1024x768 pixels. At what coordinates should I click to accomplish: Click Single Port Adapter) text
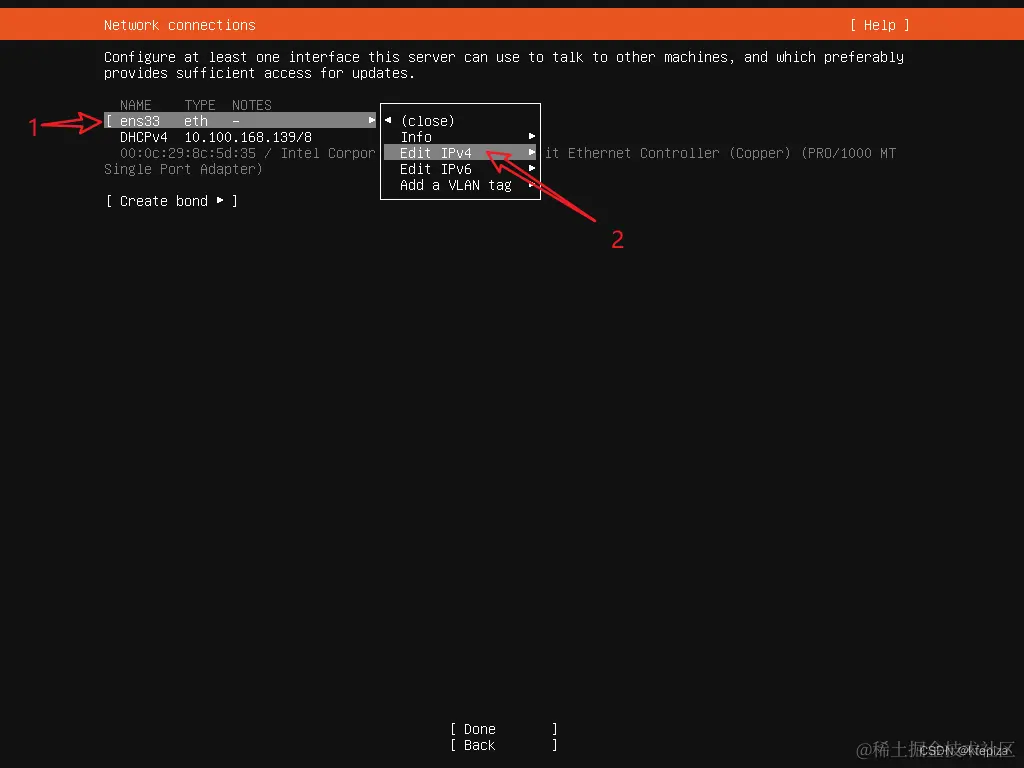183,169
